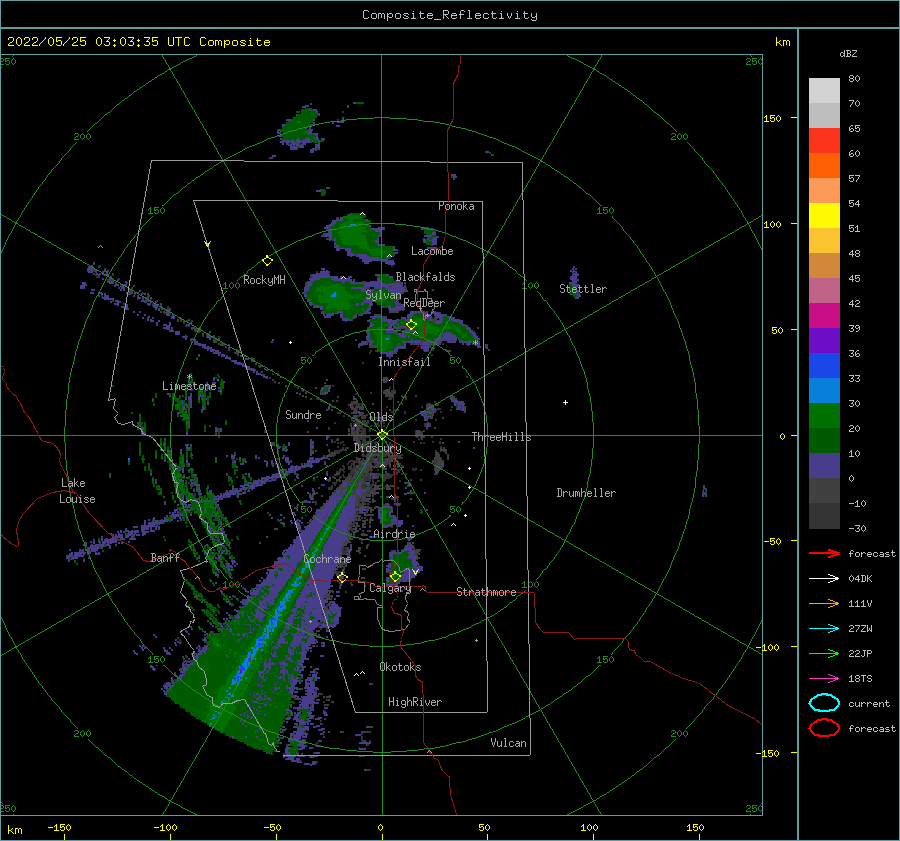Click the light gray 70–80 dBZ swatch
900x841 pixels.
pos(824,90)
